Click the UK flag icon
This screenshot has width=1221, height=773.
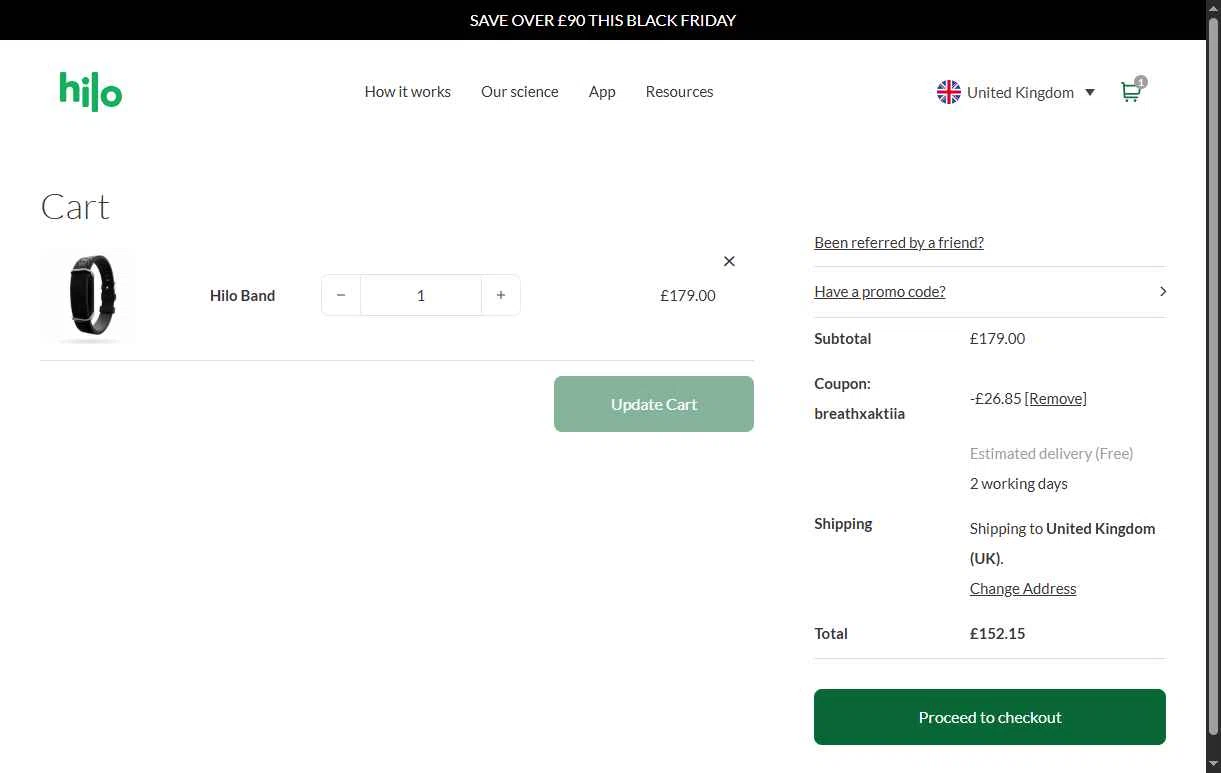949,92
